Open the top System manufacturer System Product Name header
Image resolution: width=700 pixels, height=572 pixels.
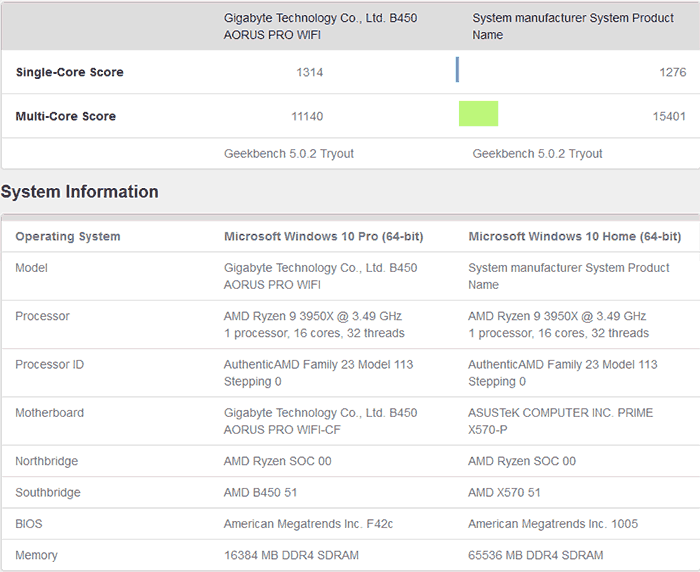[x=573, y=26]
